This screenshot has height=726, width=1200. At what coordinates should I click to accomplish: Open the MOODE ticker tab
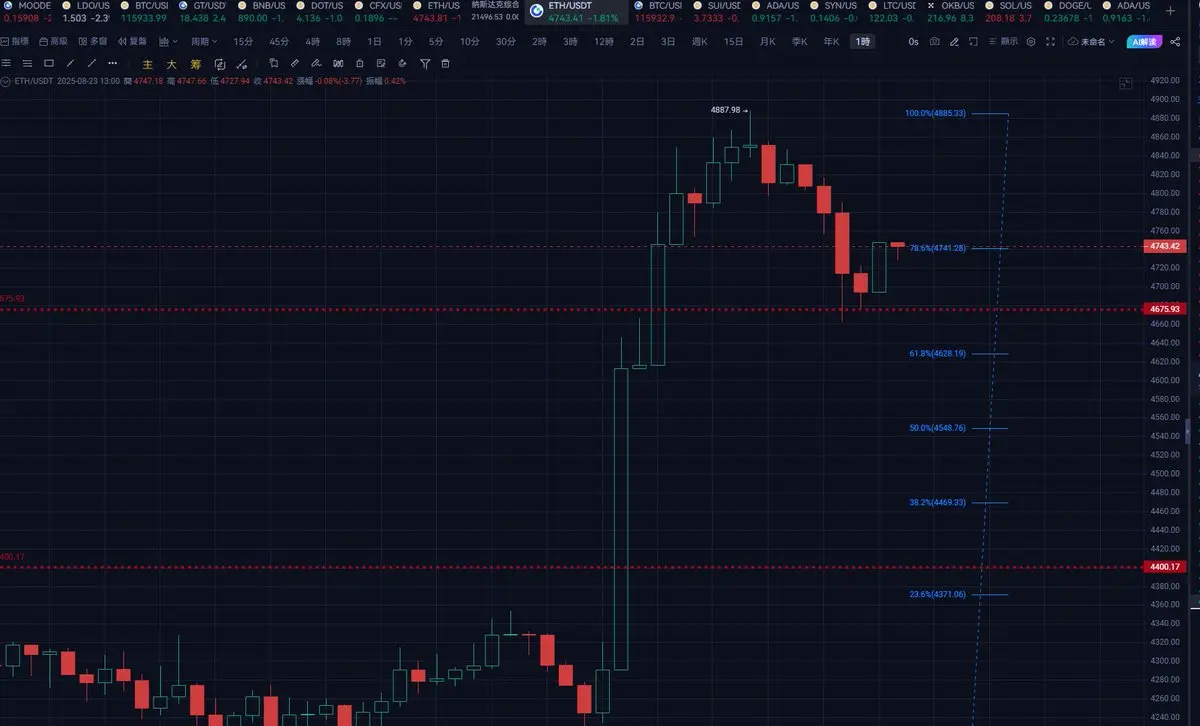click(27, 12)
